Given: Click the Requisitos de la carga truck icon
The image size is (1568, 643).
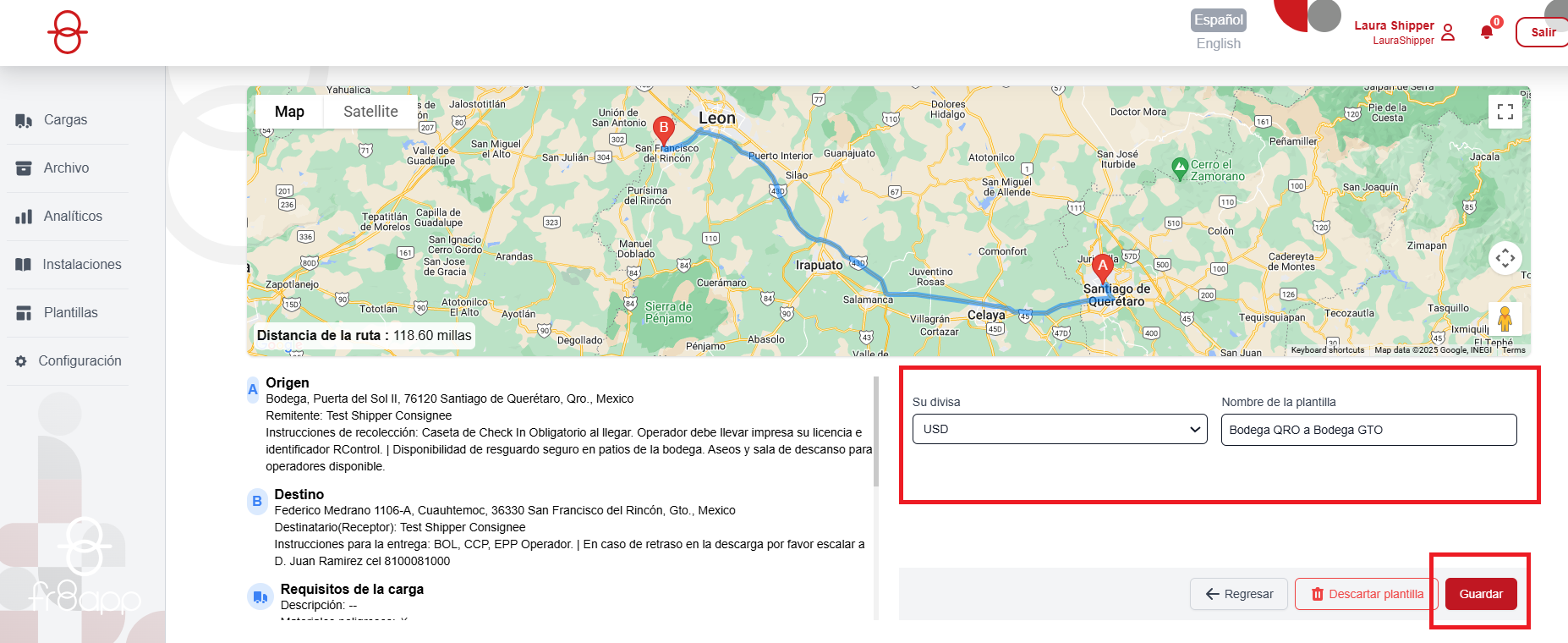Looking at the screenshot, I should tap(260, 596).
